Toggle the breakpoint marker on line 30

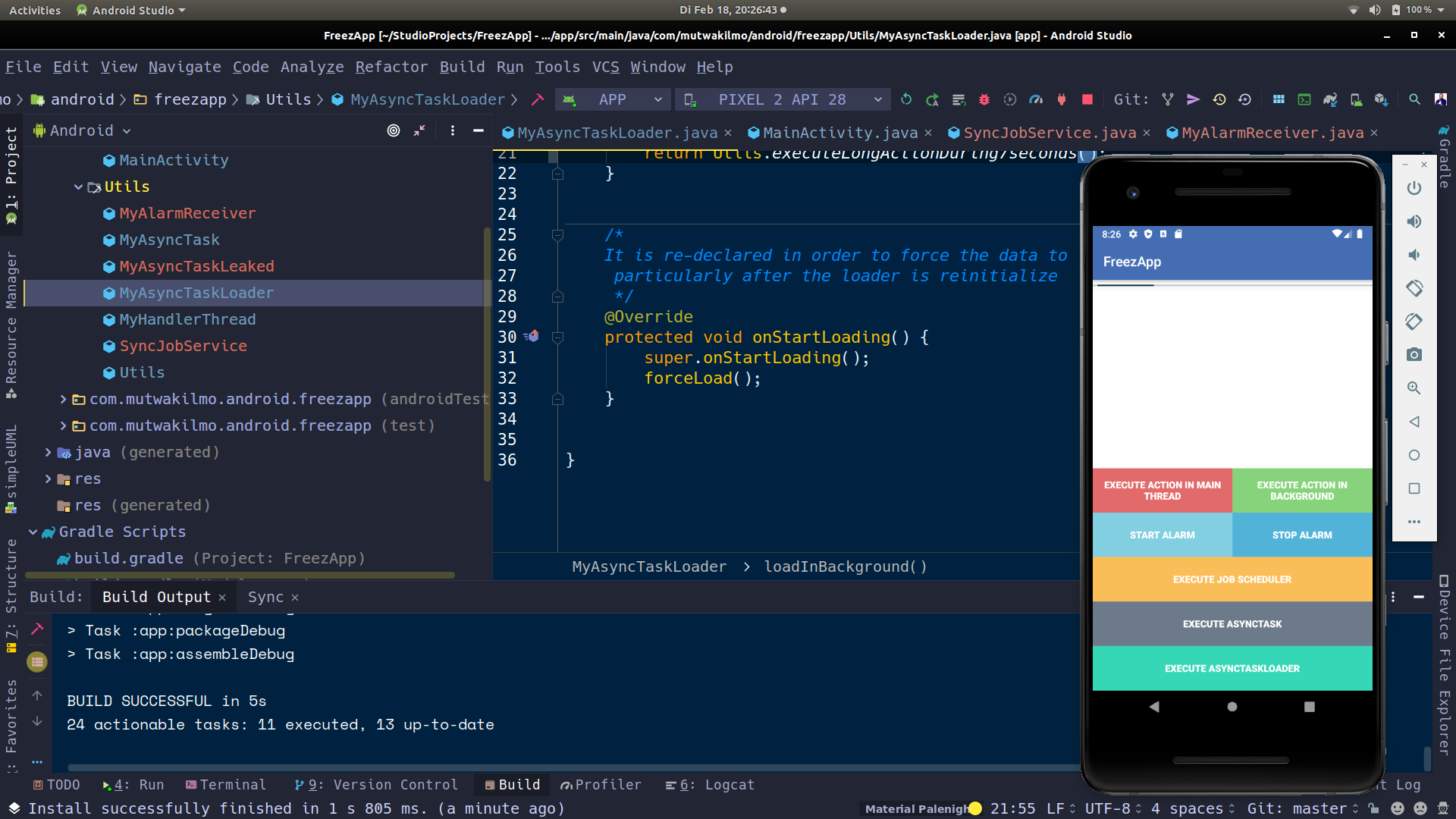(532, 336)
